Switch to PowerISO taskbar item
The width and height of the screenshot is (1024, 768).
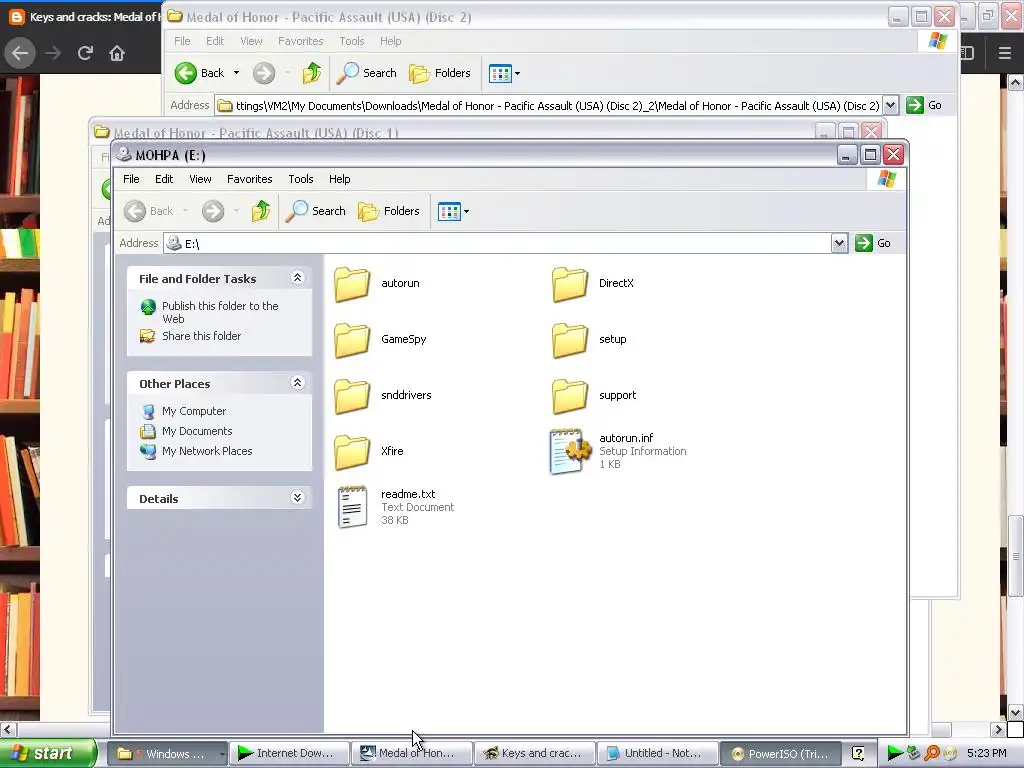780,753
